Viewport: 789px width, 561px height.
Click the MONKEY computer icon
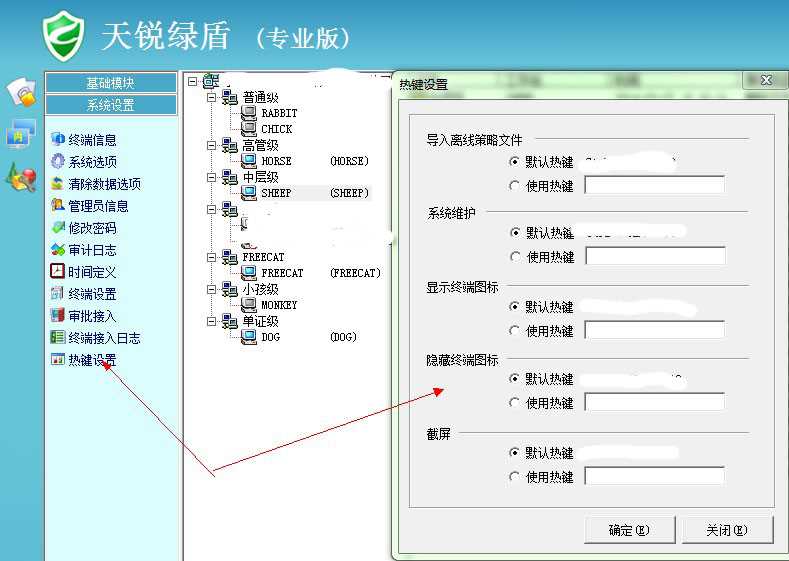[249, 305]
